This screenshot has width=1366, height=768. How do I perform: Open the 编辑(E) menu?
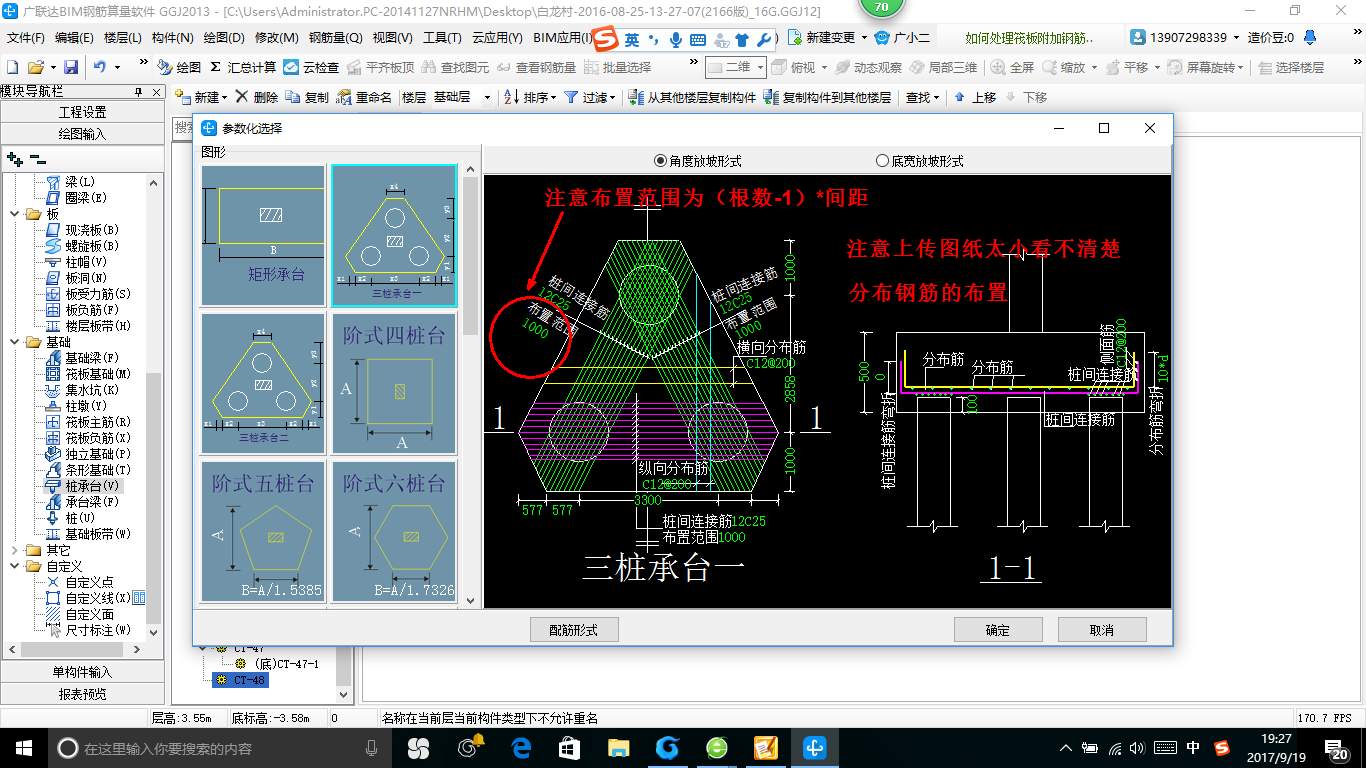(x=74, y=37)
